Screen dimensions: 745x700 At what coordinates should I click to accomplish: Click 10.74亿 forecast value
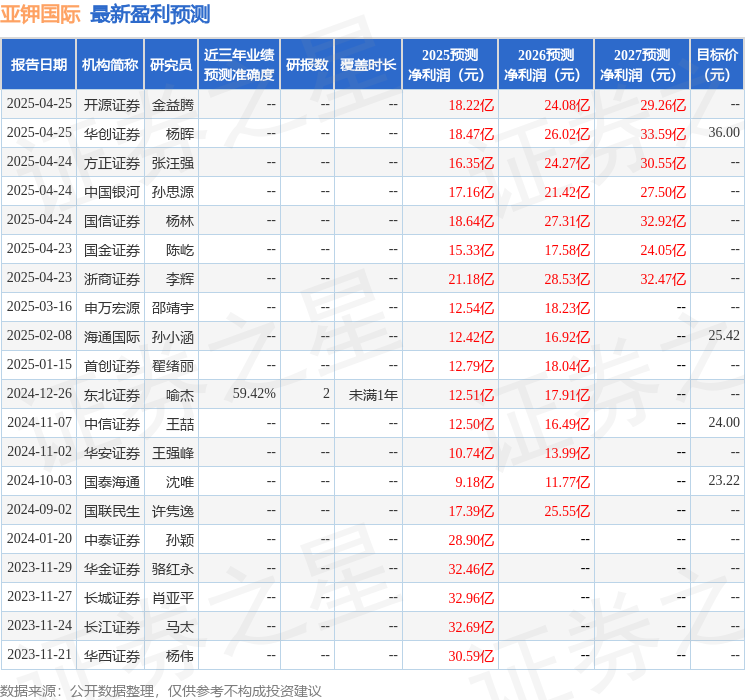click(471, 452)
